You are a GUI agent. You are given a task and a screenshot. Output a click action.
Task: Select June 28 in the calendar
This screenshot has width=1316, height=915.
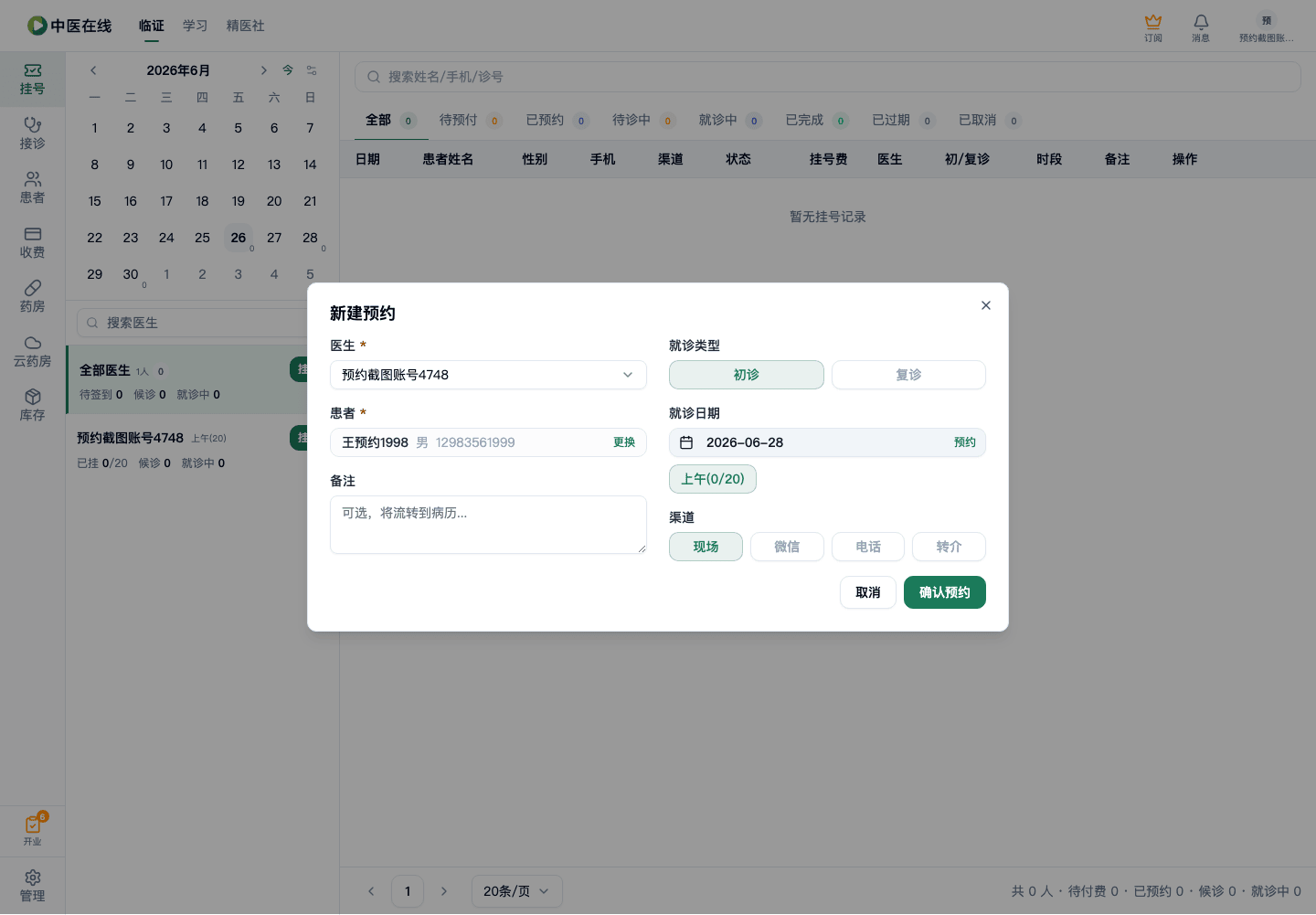click(311, 238)
